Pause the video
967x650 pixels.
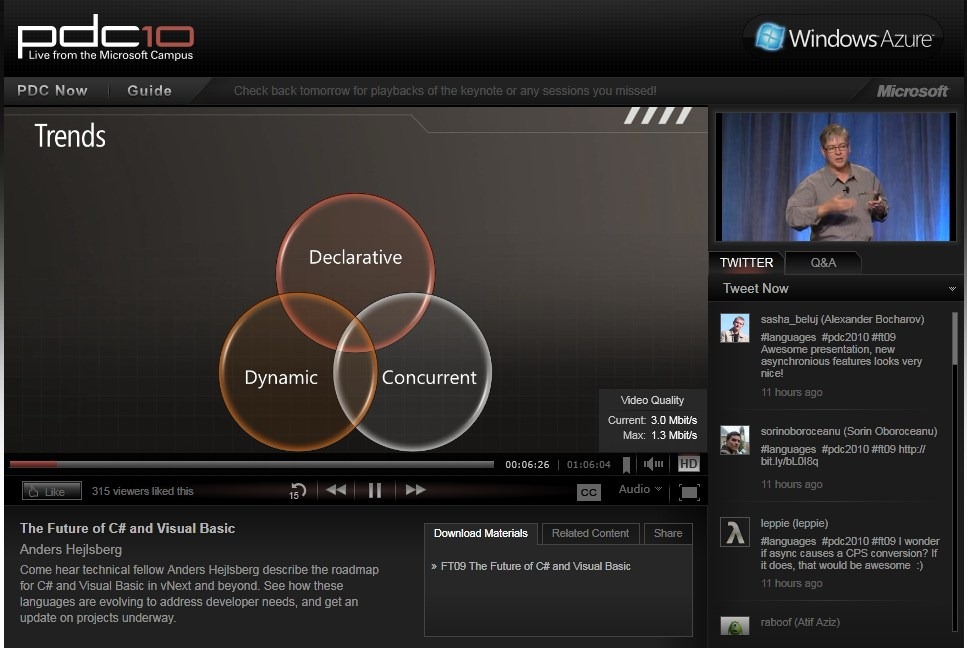[x=375, y=490]
